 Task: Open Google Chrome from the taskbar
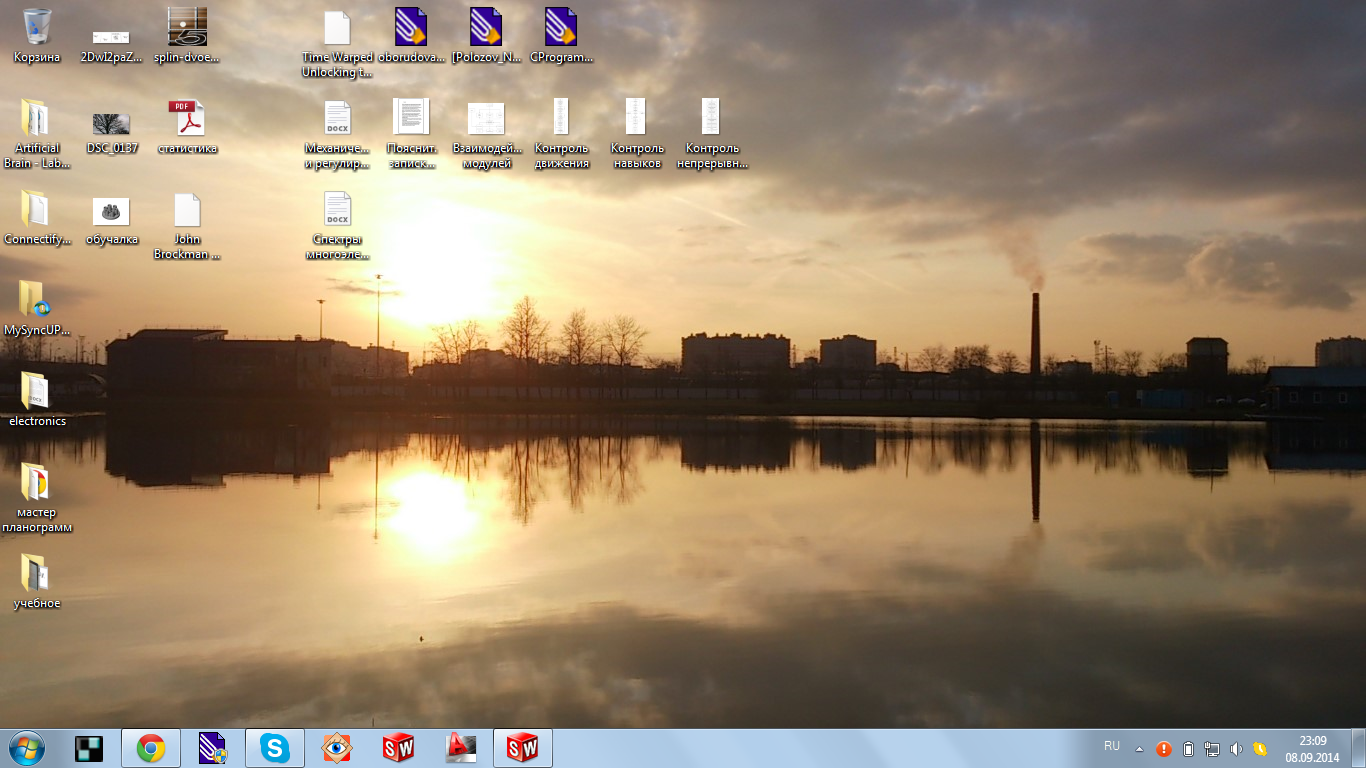click(x=151, y=748)
